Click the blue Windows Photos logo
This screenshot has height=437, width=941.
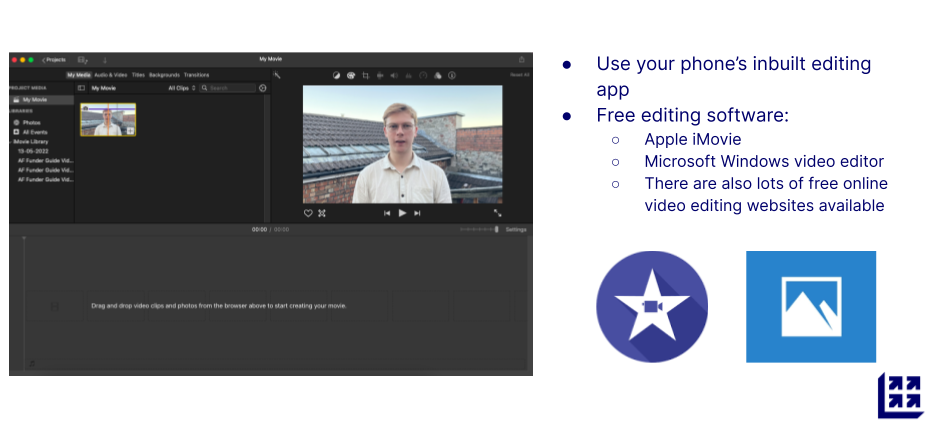click(811, 307)
